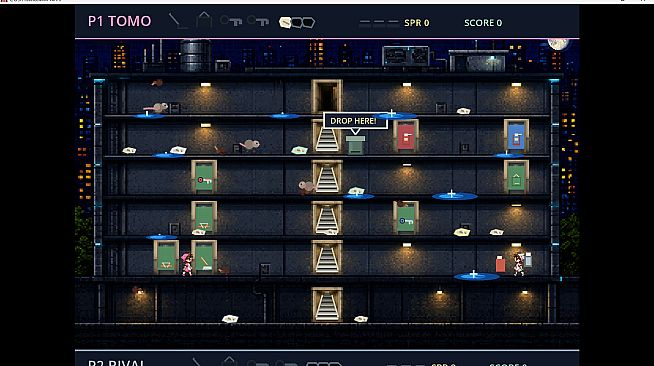
Task: Open the green door left of Tomo
Action: point(166,257)
